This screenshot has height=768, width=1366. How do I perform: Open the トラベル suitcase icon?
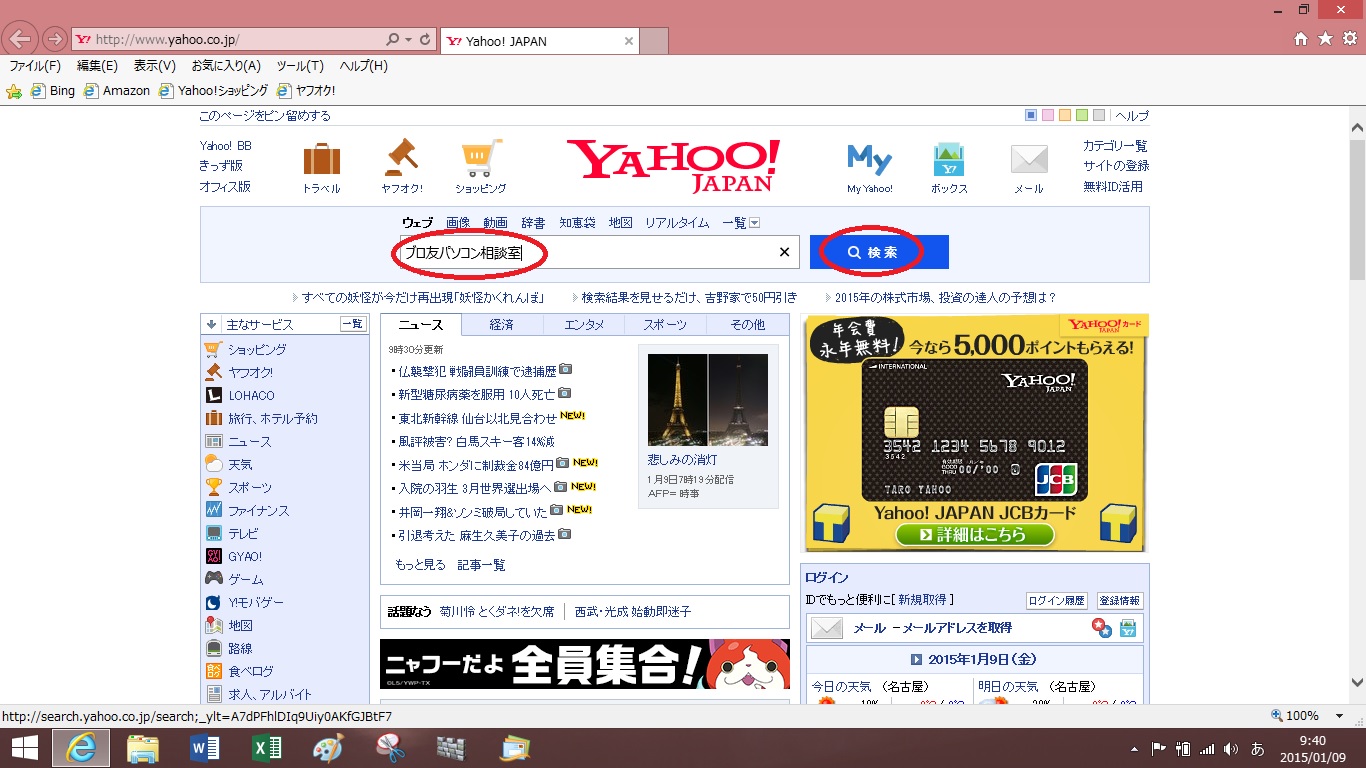point(321,160)
